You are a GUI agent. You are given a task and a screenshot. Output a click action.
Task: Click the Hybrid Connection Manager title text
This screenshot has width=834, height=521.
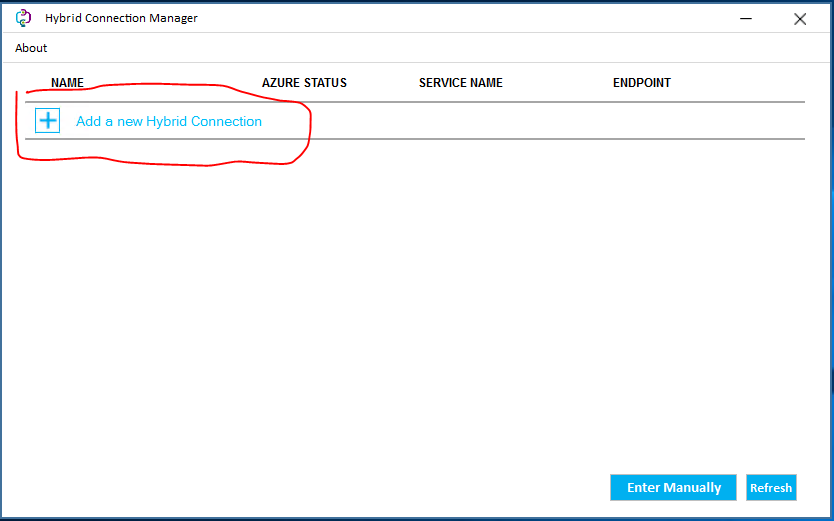121,18
